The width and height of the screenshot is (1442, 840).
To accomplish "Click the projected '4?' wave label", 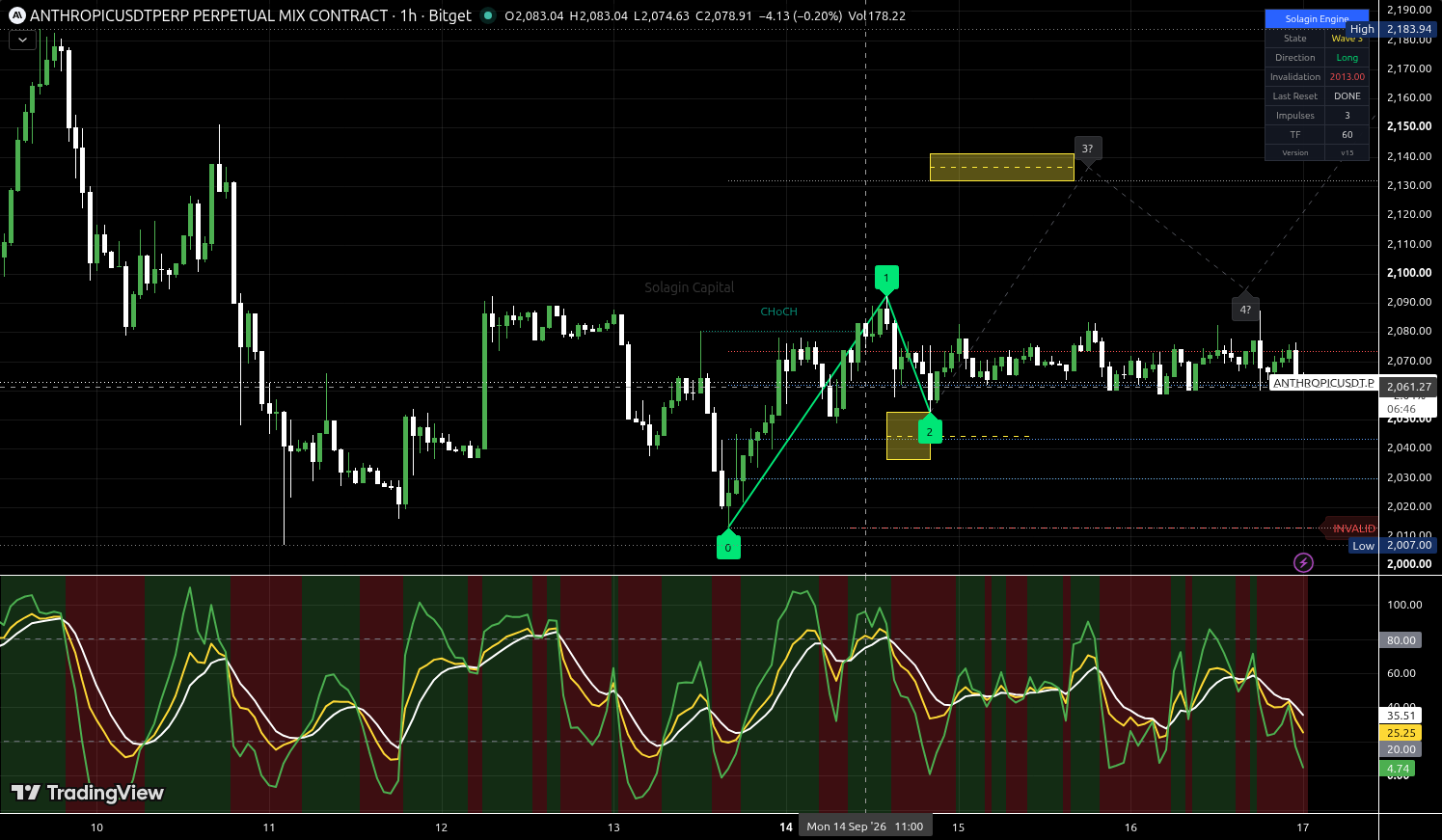I will pos(1245,310).
